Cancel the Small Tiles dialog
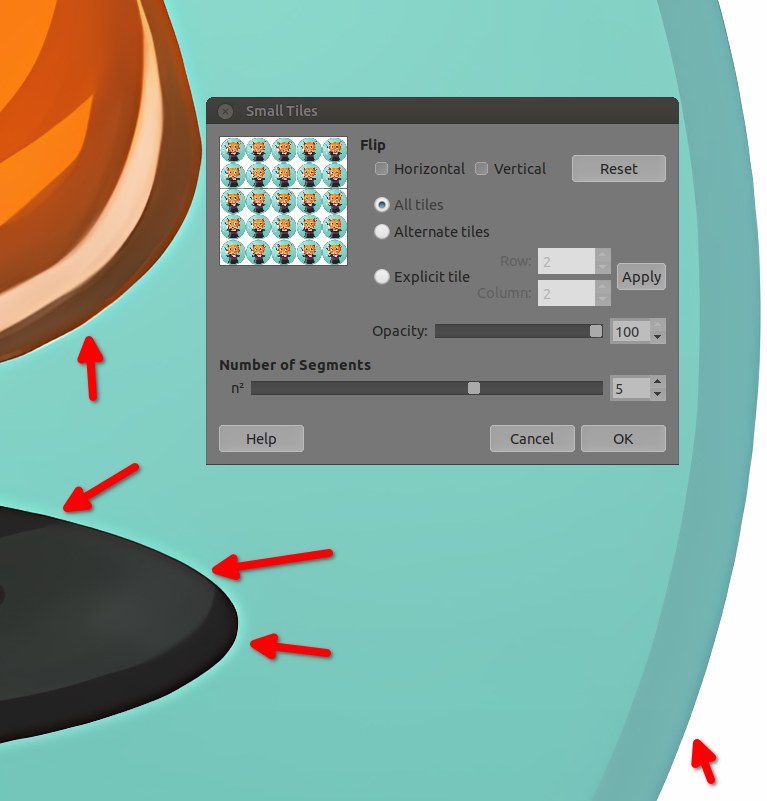 pyautogui.click(x=532, y=438)
